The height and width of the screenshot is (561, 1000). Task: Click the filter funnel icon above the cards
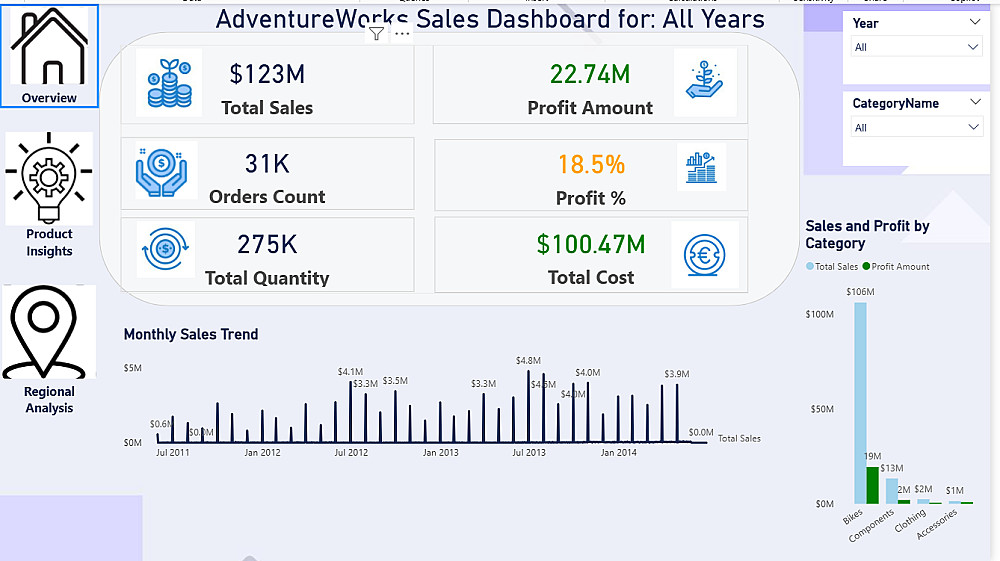[x=376, y=34]
